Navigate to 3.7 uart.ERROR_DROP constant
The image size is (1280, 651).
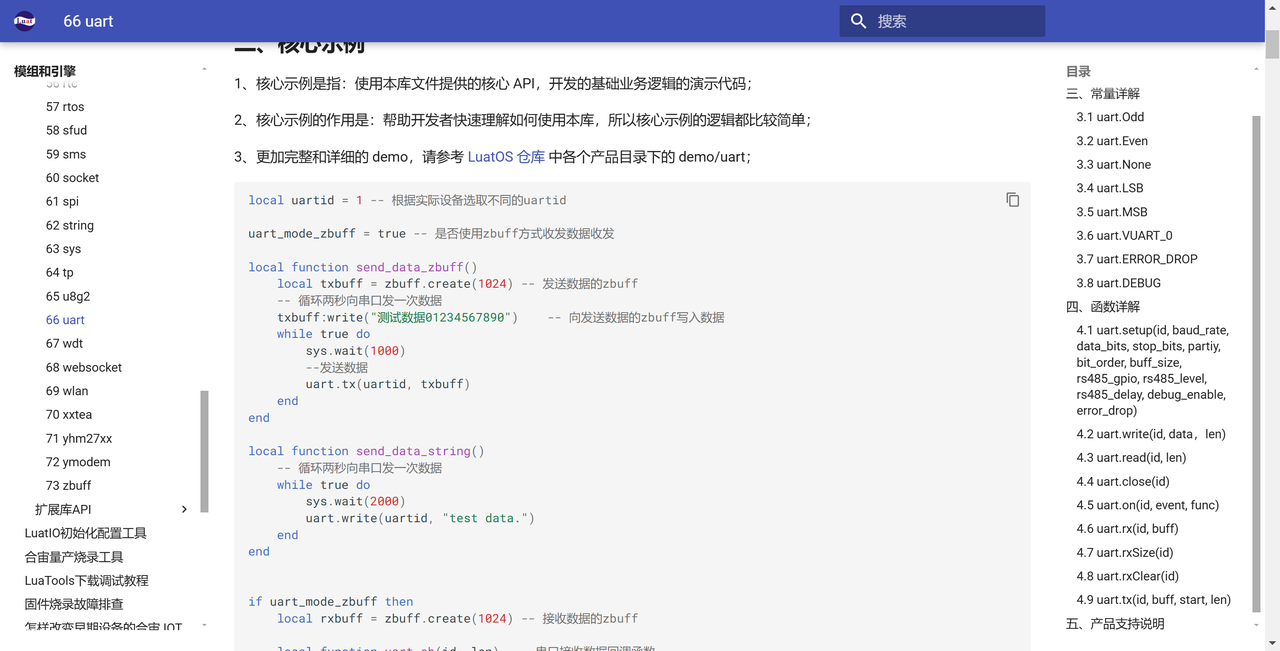[x=1136, y=259]
